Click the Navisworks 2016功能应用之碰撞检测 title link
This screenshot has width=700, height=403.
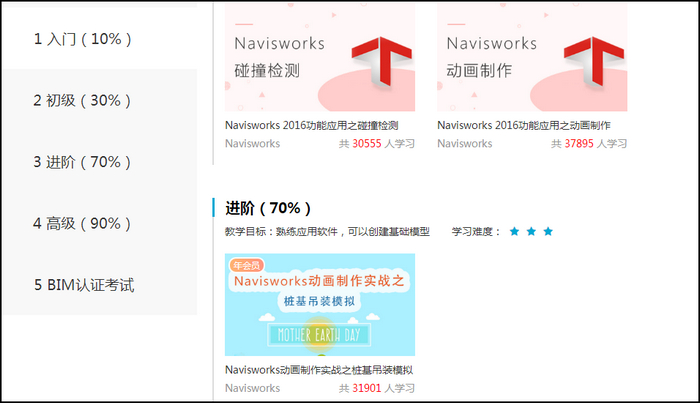[312, 125]
